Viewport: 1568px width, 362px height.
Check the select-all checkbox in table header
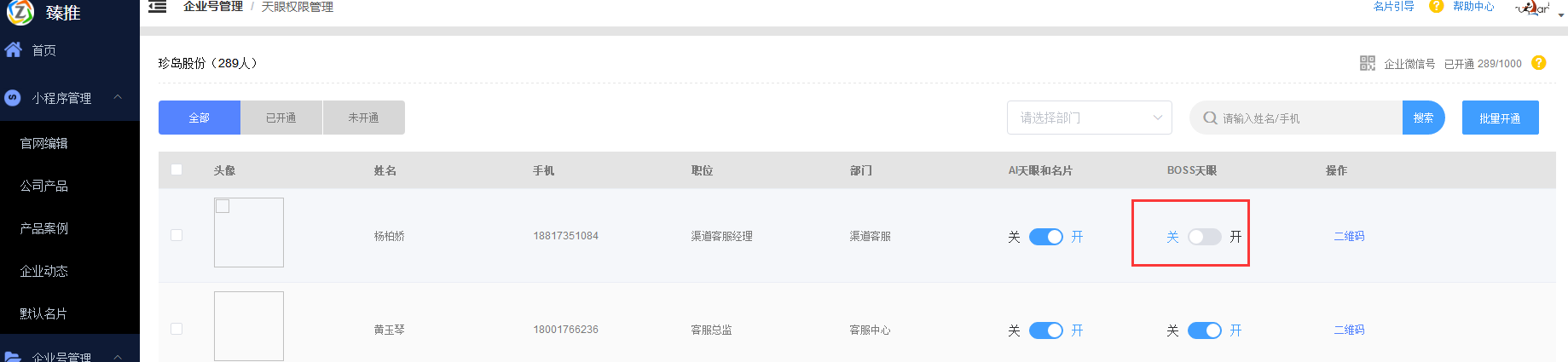click(x=176, y=170)
